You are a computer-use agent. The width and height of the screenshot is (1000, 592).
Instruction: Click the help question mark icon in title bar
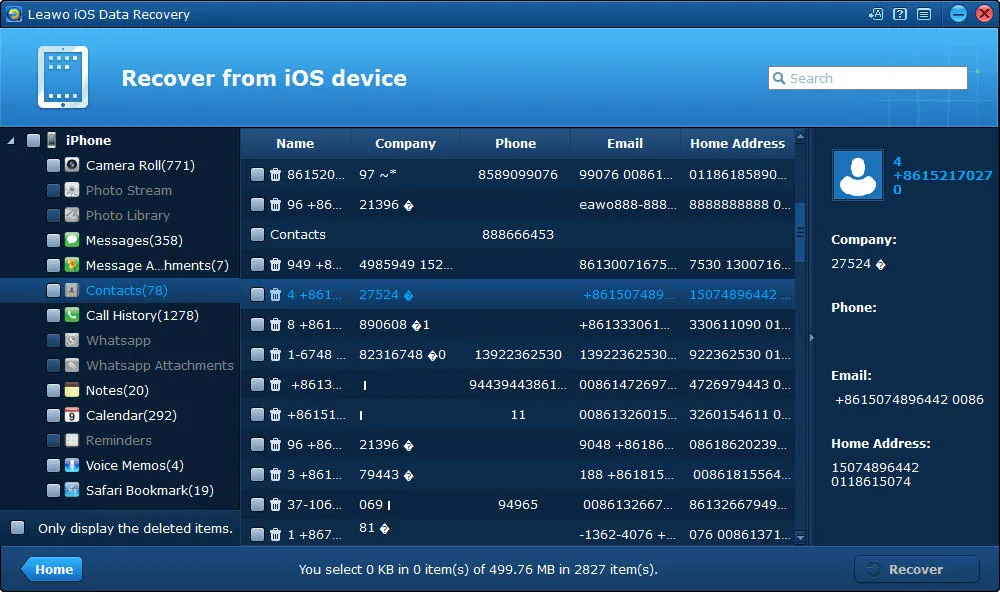pos(900,14)
